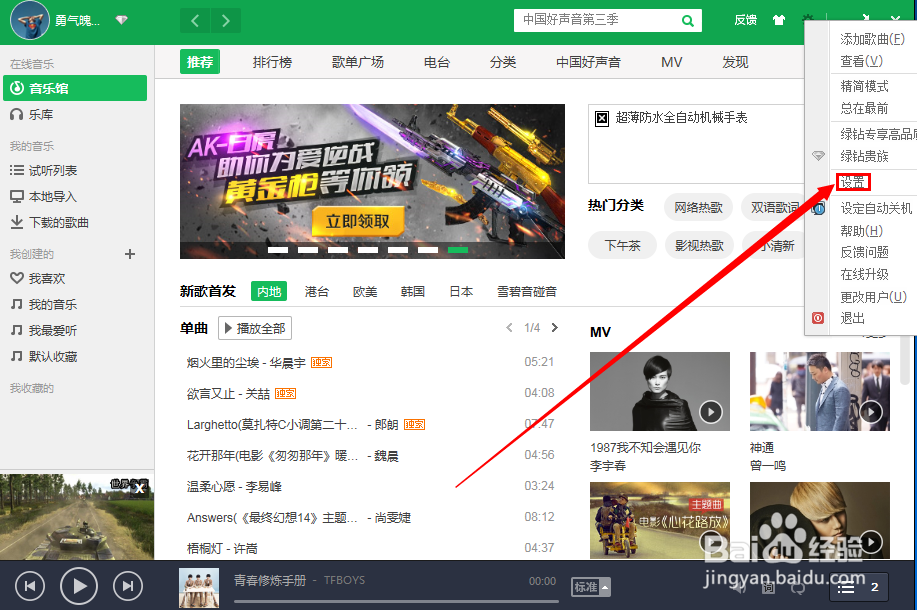Open the 反馈 feedback link

point(746,20)
